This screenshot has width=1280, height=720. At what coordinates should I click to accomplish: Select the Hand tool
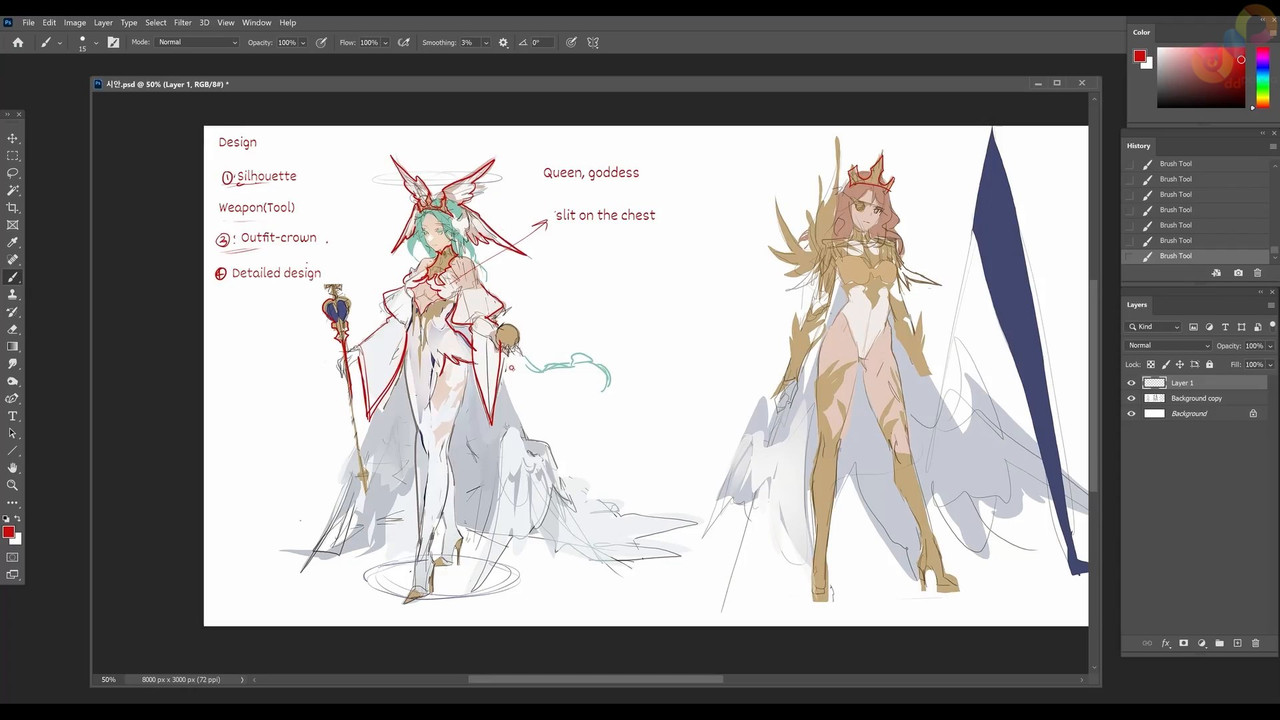click(12, 467)
